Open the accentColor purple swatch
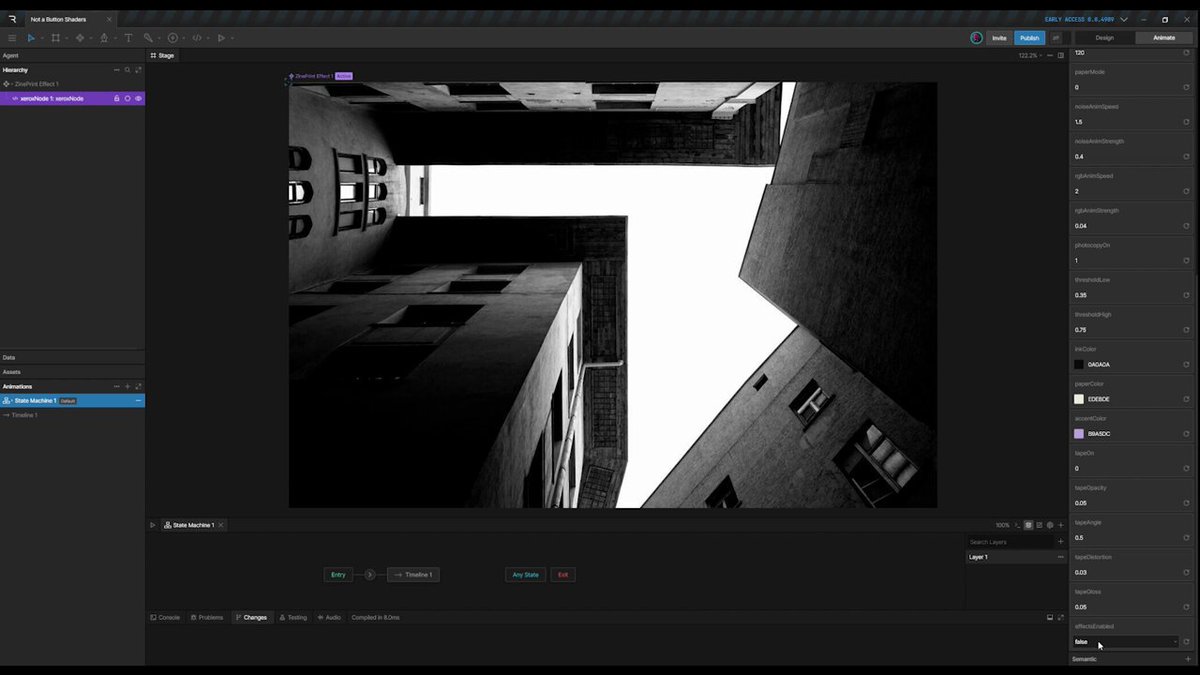Image resolution: width=1200 pixels, height=675 pixels. coord(1079,434)
